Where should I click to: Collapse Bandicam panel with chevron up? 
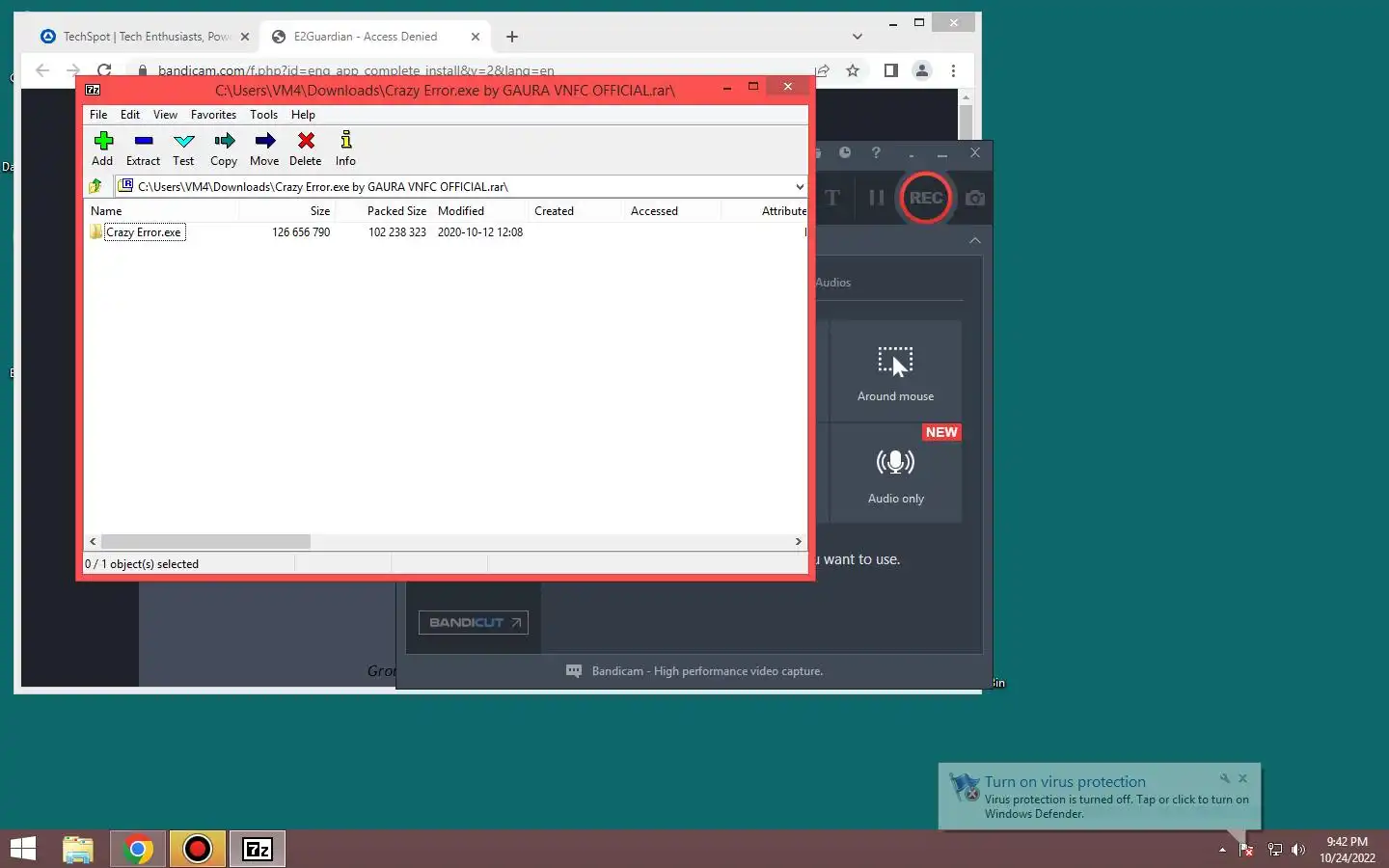(x=975, y=240)
